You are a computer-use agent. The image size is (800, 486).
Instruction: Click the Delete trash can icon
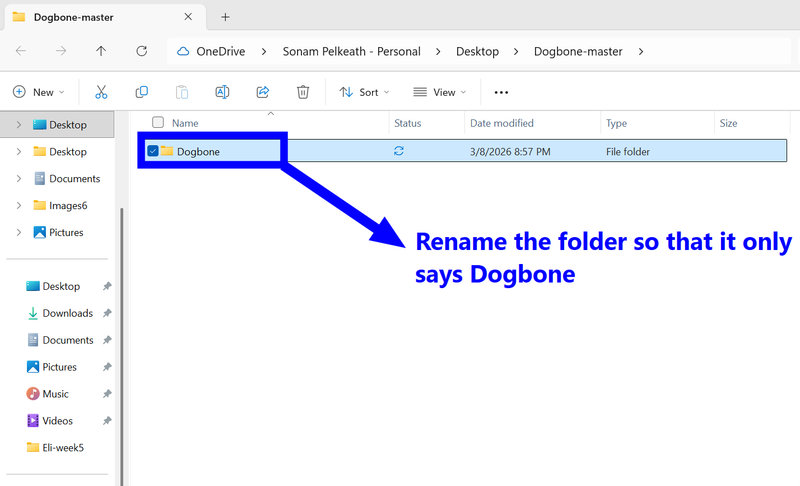coord(303,92)
